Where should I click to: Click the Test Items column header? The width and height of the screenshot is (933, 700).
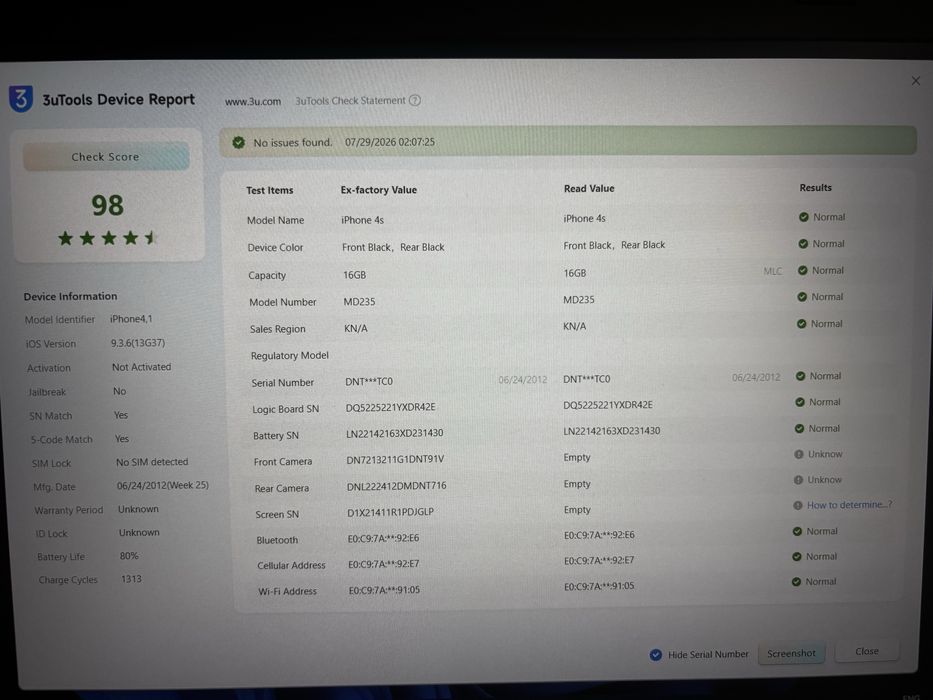point(270,190)
